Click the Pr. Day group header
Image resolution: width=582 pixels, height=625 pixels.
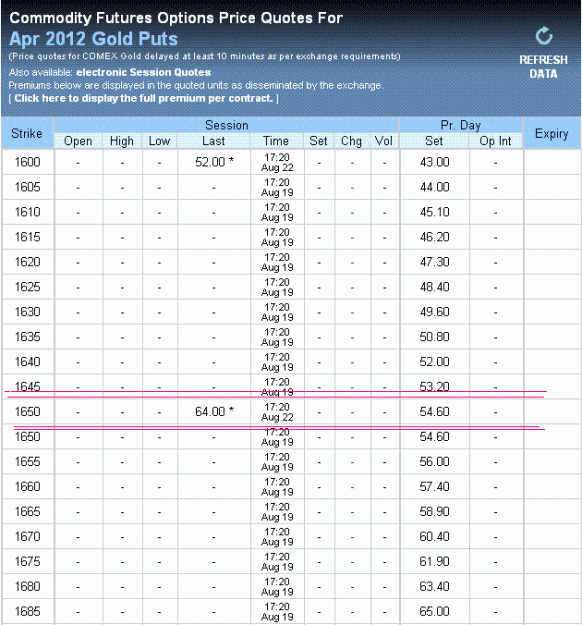point(461,125)
